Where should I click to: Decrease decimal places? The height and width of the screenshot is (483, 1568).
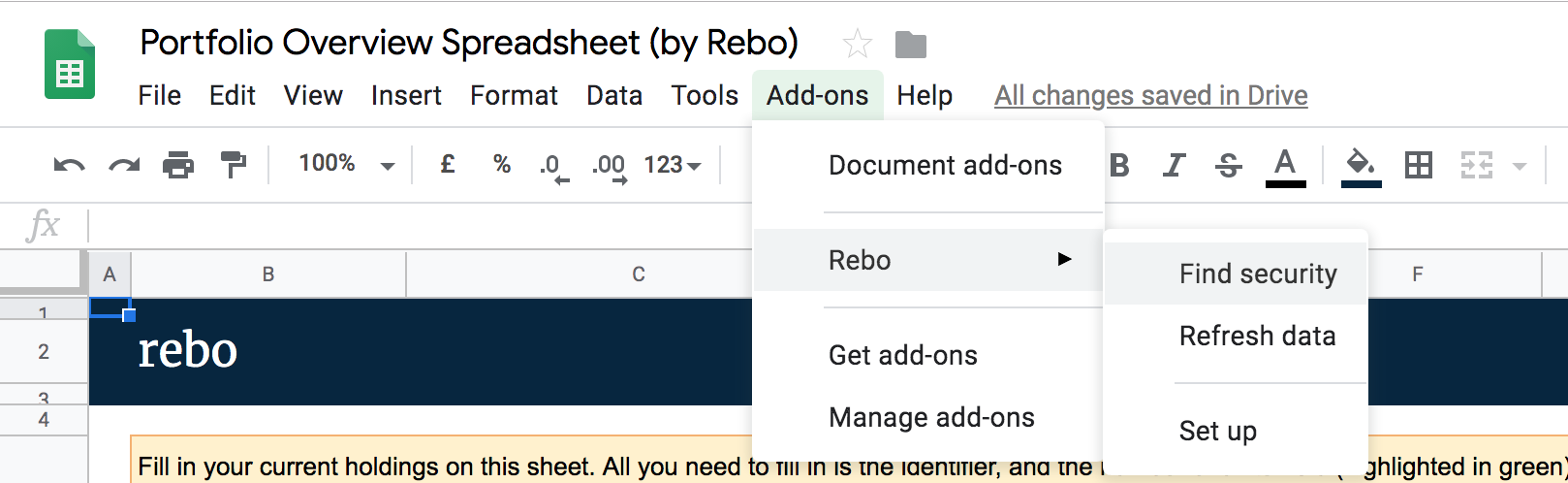pyautogui.click(x=554, y=167)
